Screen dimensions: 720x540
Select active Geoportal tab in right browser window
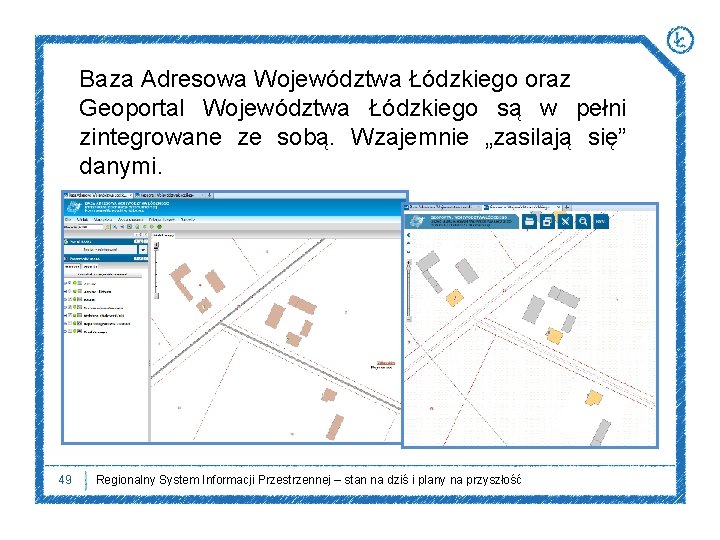[522, 207]
